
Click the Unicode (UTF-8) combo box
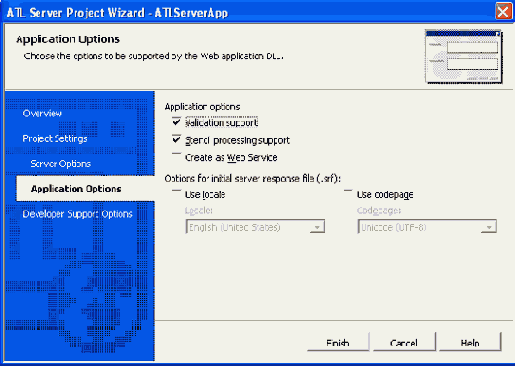click(427, 227)
